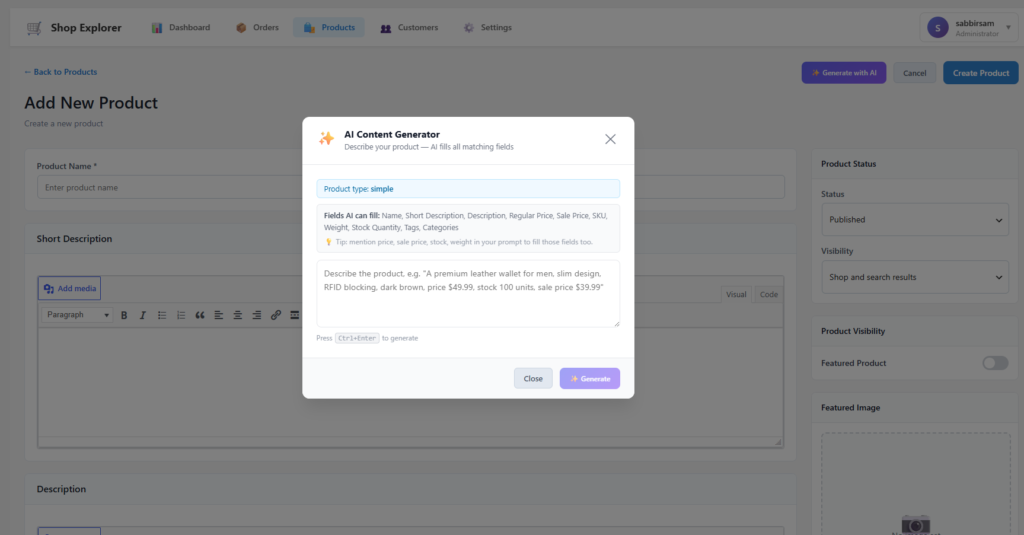Open the Visibility dropdown
Screen dimensions: 1024x535
pos(915,277)
